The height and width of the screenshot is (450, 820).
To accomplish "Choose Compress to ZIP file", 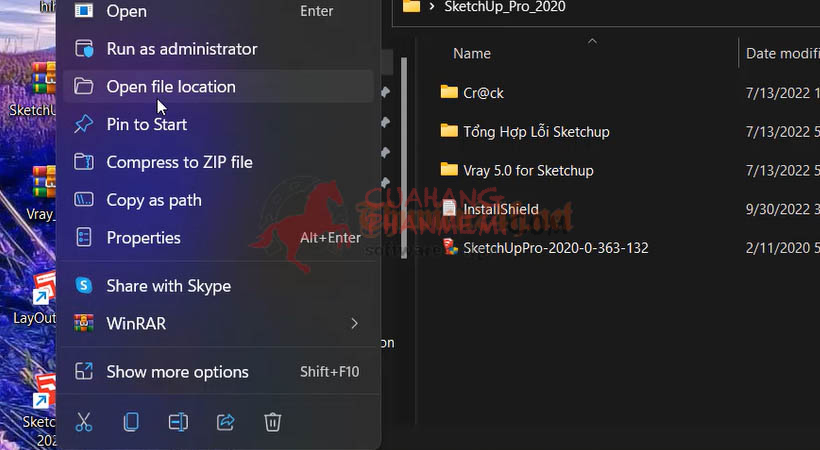I will click(218, 162).
